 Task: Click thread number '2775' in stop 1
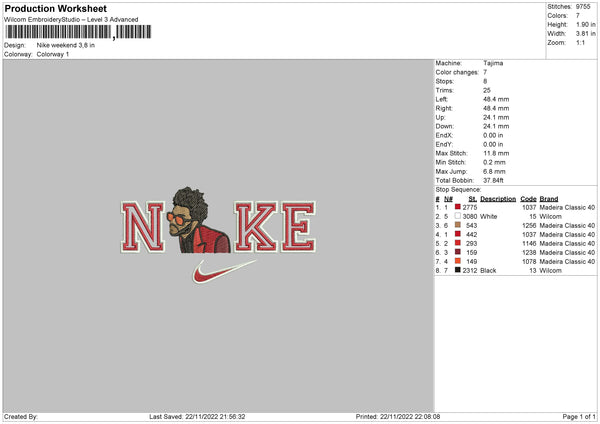point(470,207)
